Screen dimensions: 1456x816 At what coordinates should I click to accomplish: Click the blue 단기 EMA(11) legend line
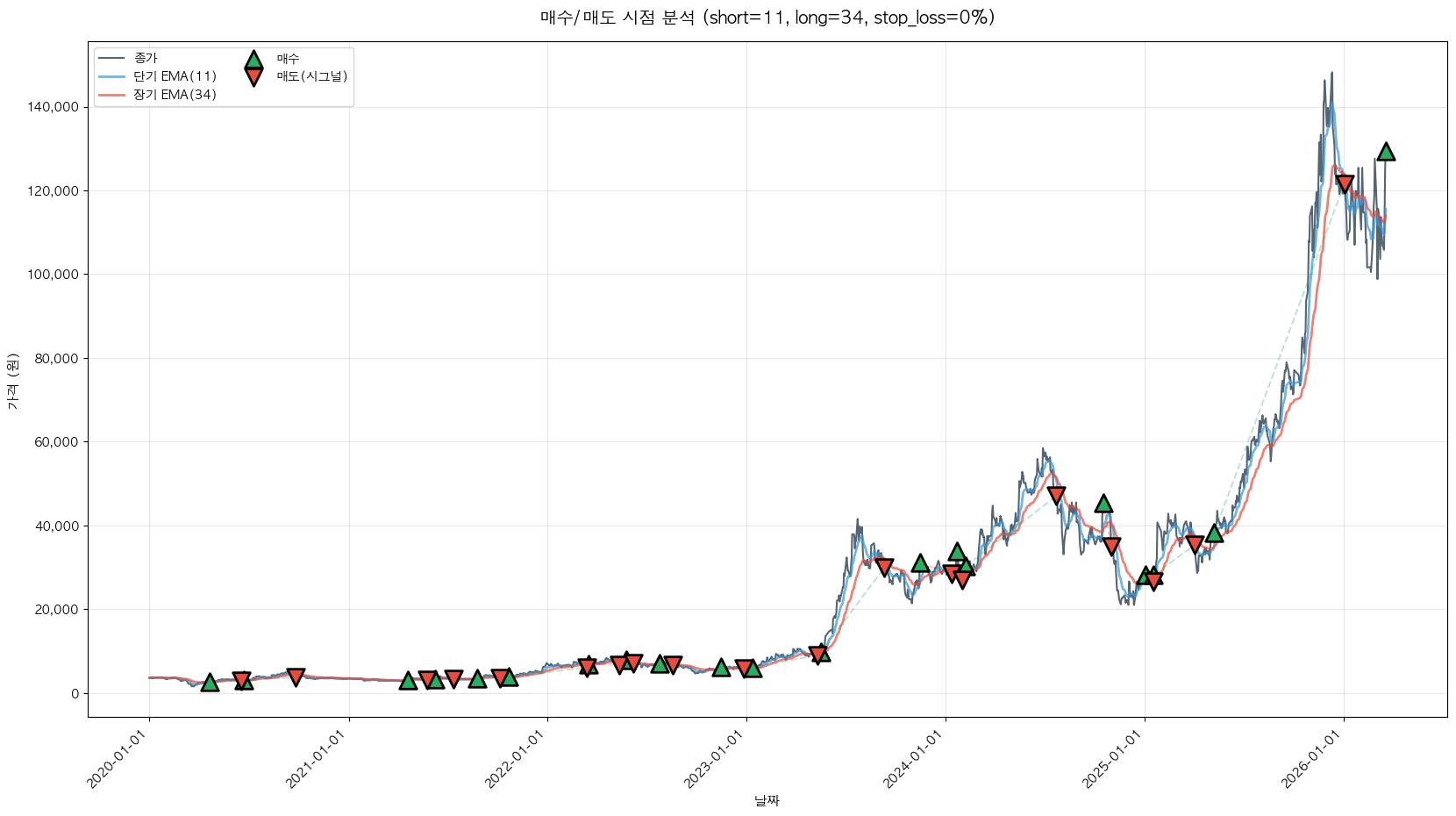pos(111,76)
